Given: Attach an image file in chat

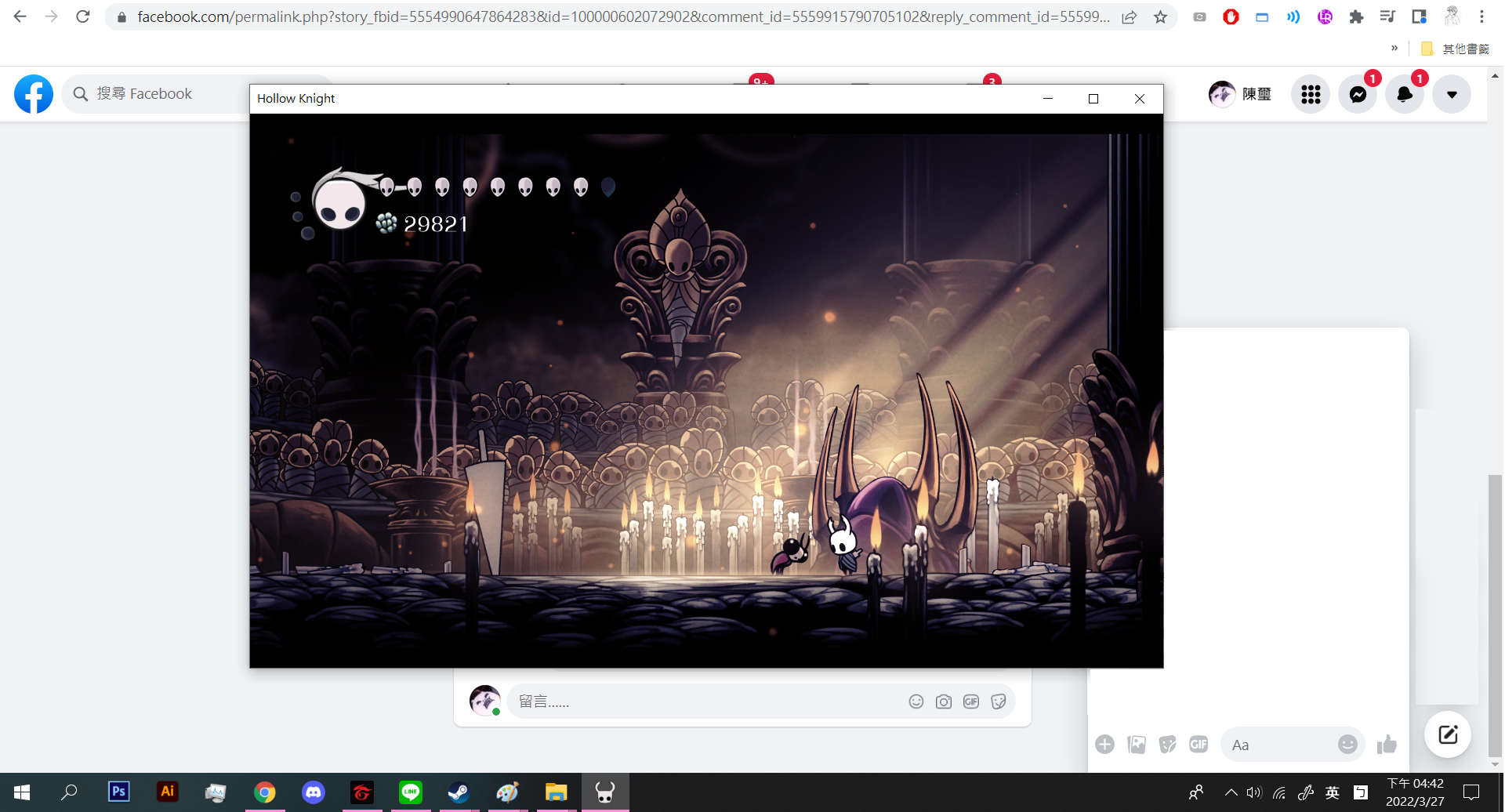Looking at the screenshot, I should click(1137, 745).
